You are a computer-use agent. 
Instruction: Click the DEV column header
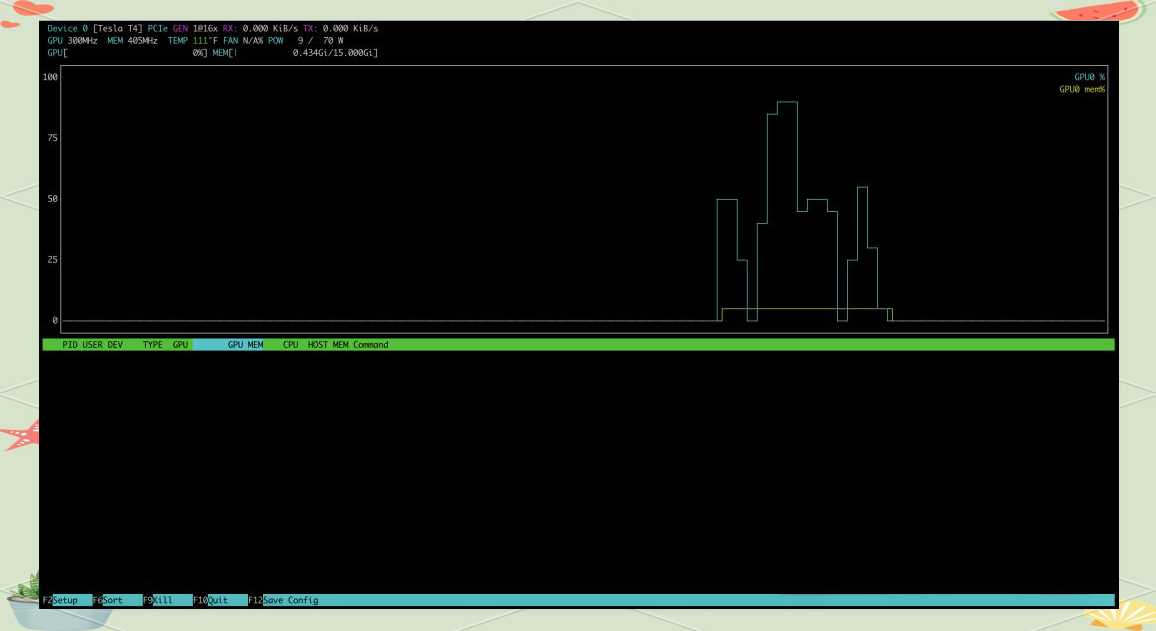(116, 345)
